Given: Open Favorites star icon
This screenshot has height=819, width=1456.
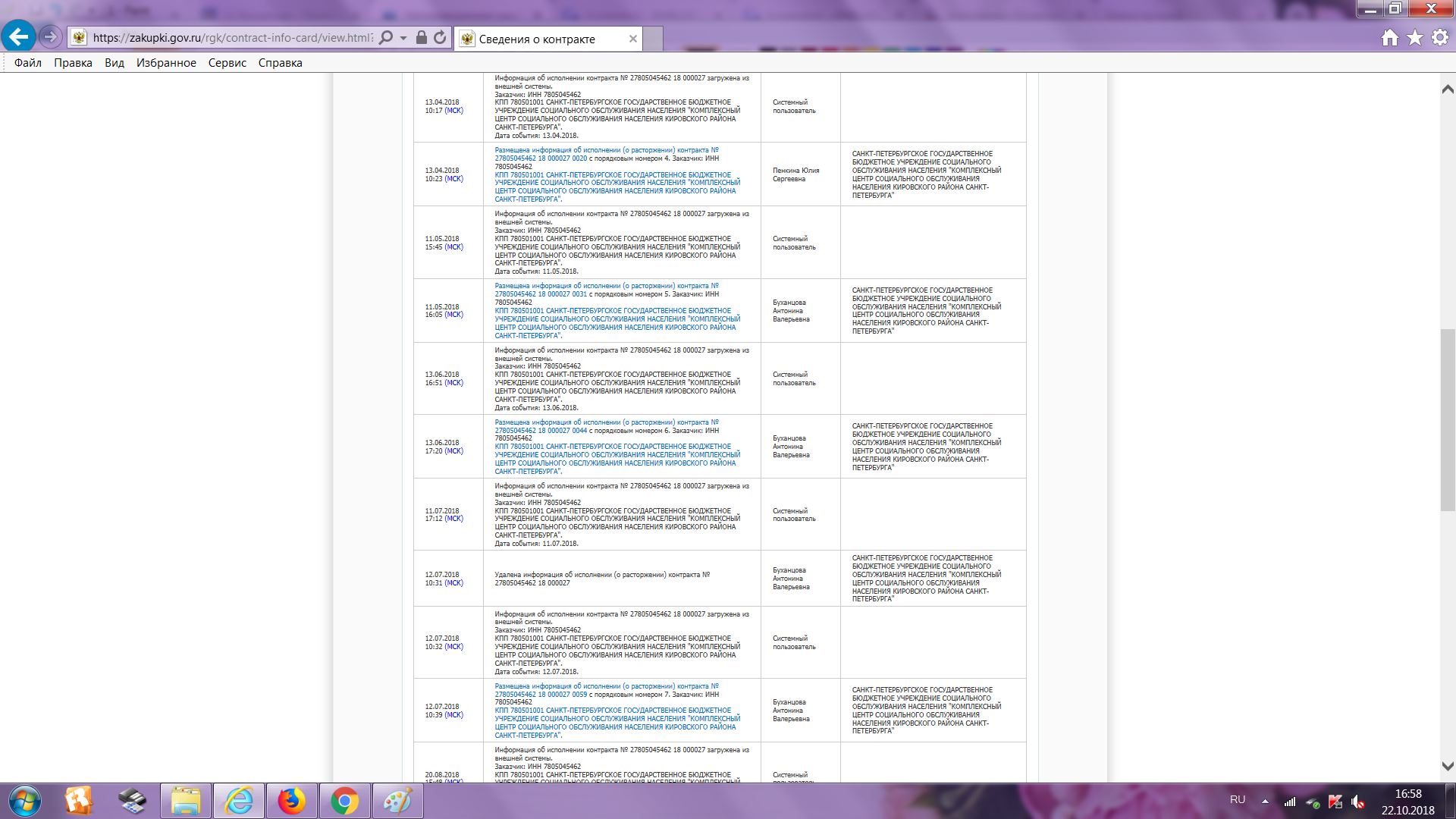Looking at the screenshot, I should pos(1415,38).
